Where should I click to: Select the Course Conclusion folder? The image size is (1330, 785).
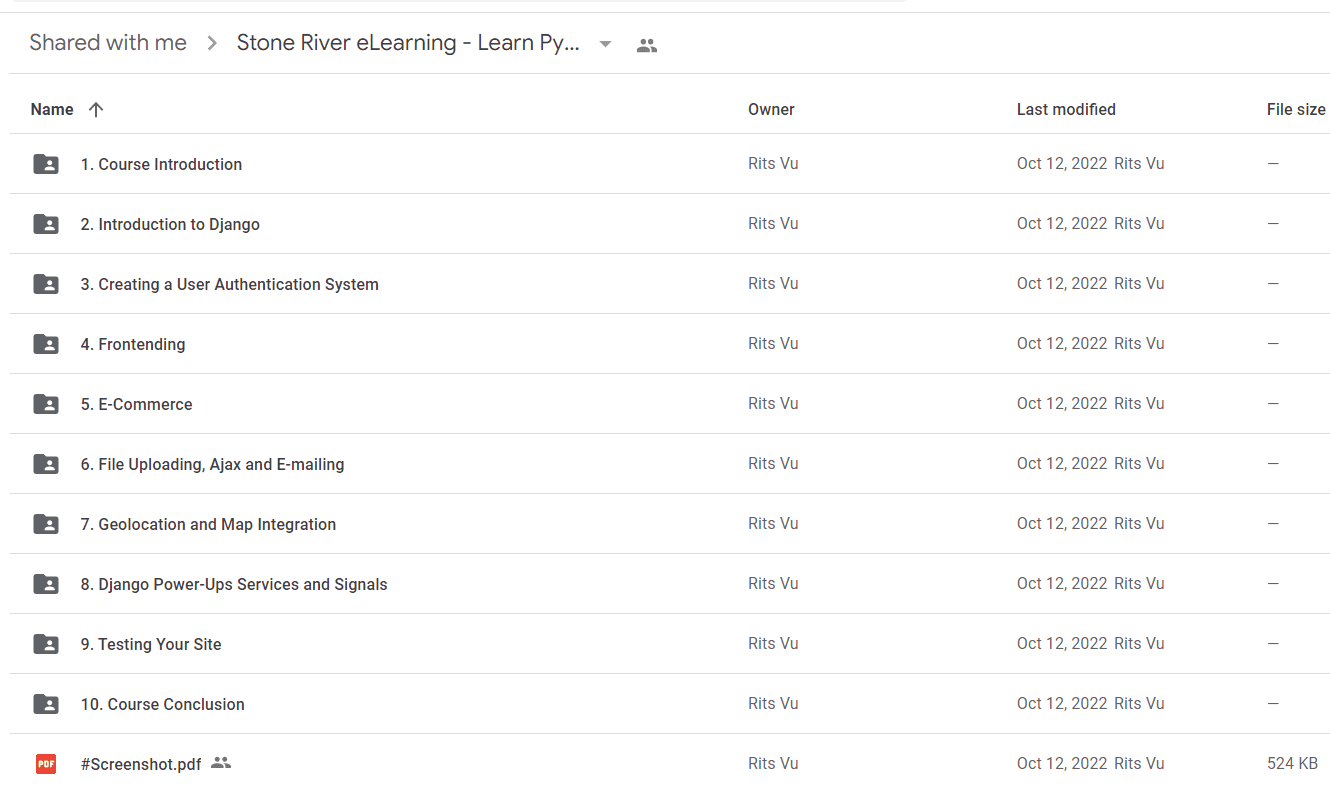[669, 704]
